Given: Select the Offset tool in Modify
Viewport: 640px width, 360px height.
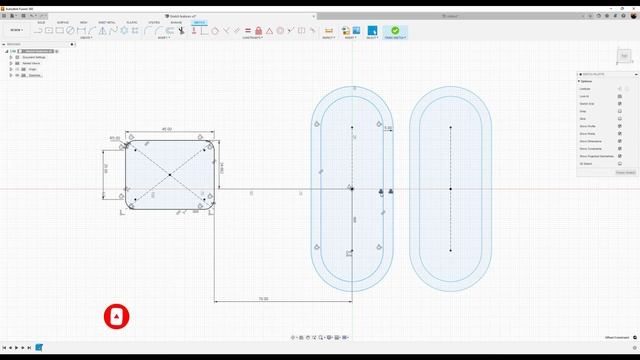Looking at the screenshot, I should (x=170, y=31).
